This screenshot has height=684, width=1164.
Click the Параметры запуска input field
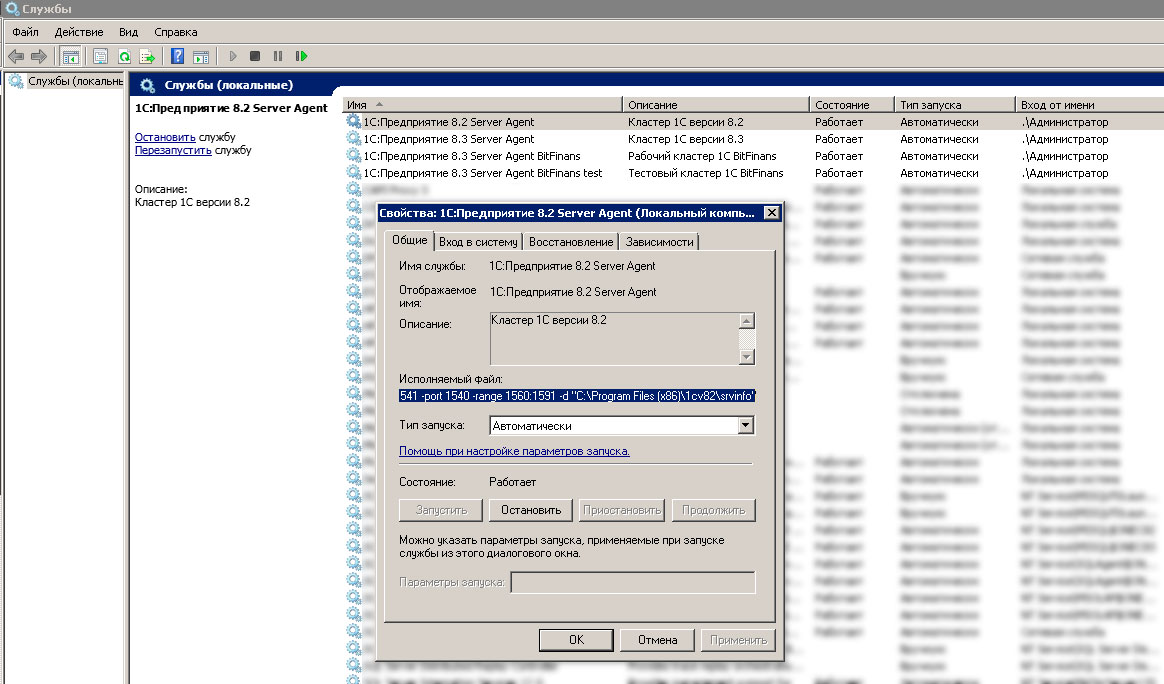click(x=632, y=582)
